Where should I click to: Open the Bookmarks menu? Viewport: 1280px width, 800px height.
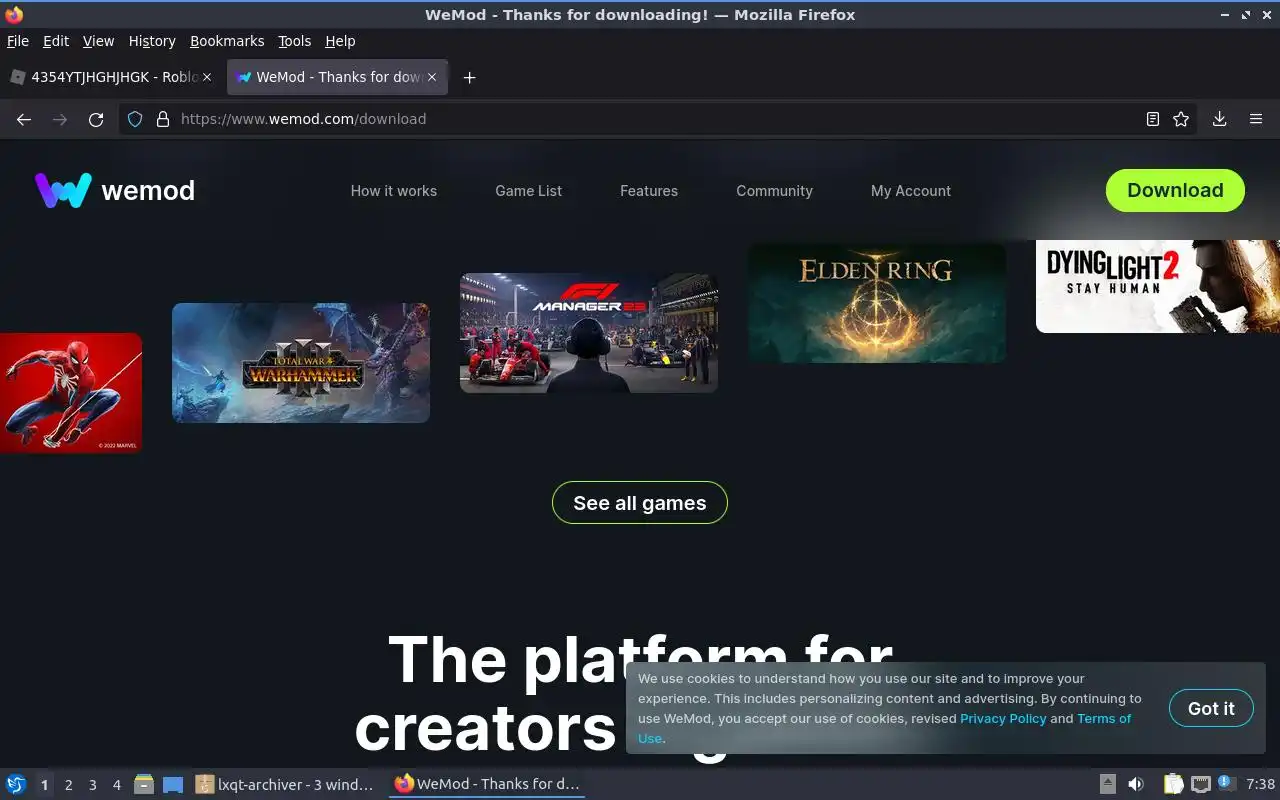227,41
